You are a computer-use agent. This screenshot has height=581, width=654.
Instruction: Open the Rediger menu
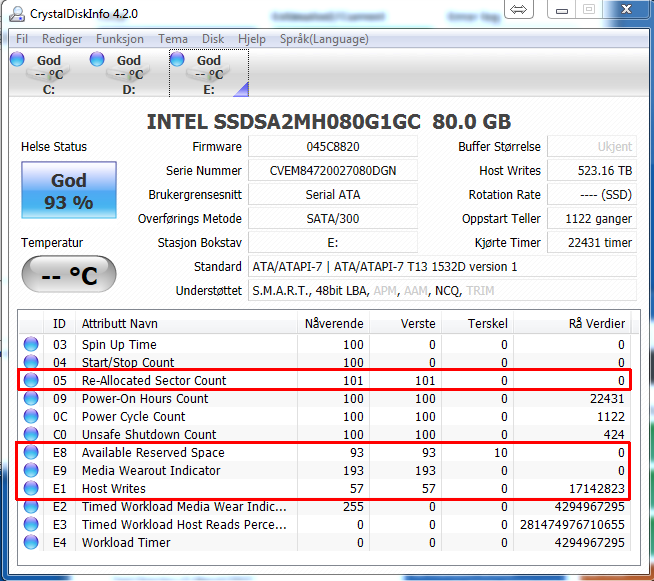click(x=62, y=39)
